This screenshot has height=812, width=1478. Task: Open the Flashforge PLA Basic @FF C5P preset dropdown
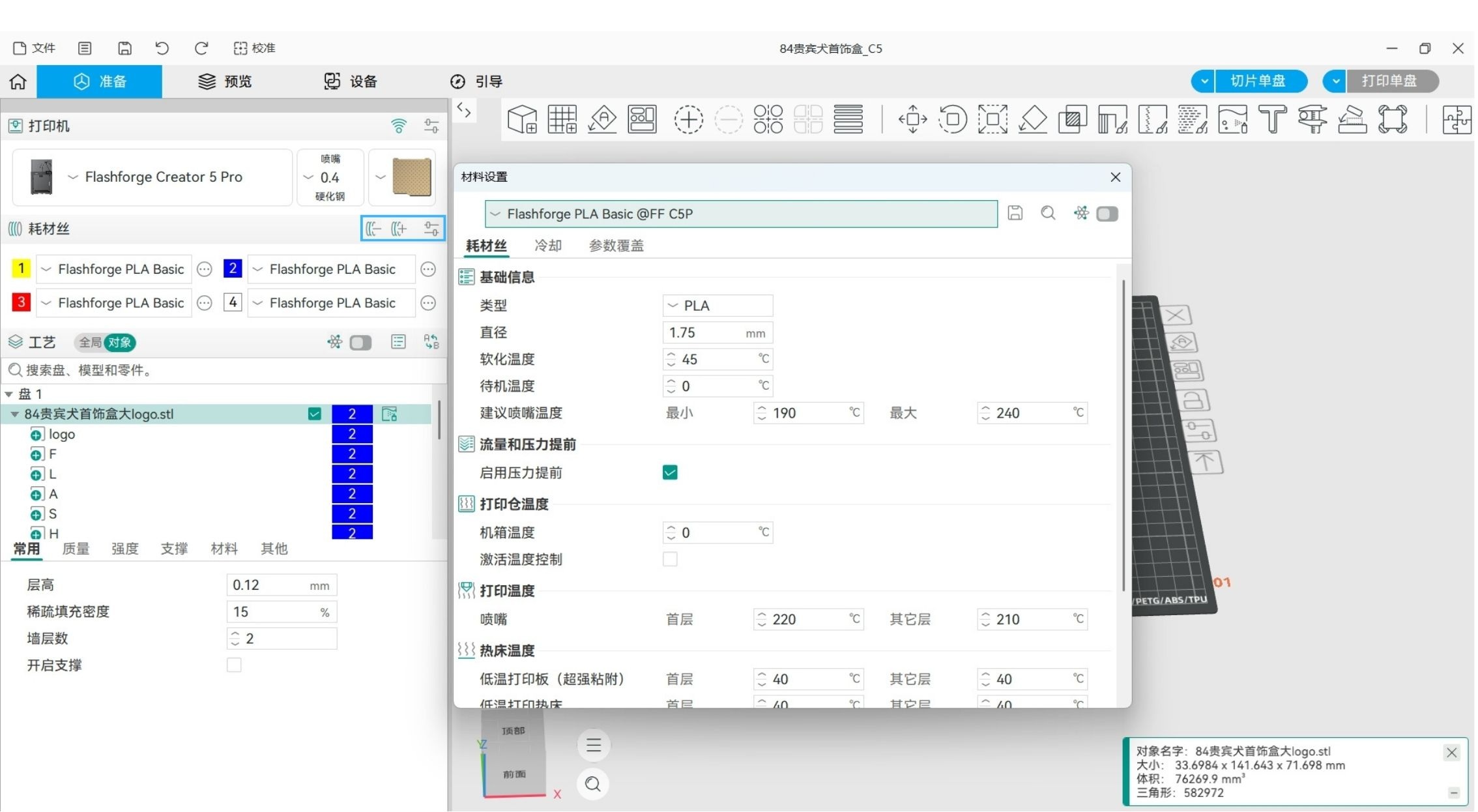(x=741, y=214)
